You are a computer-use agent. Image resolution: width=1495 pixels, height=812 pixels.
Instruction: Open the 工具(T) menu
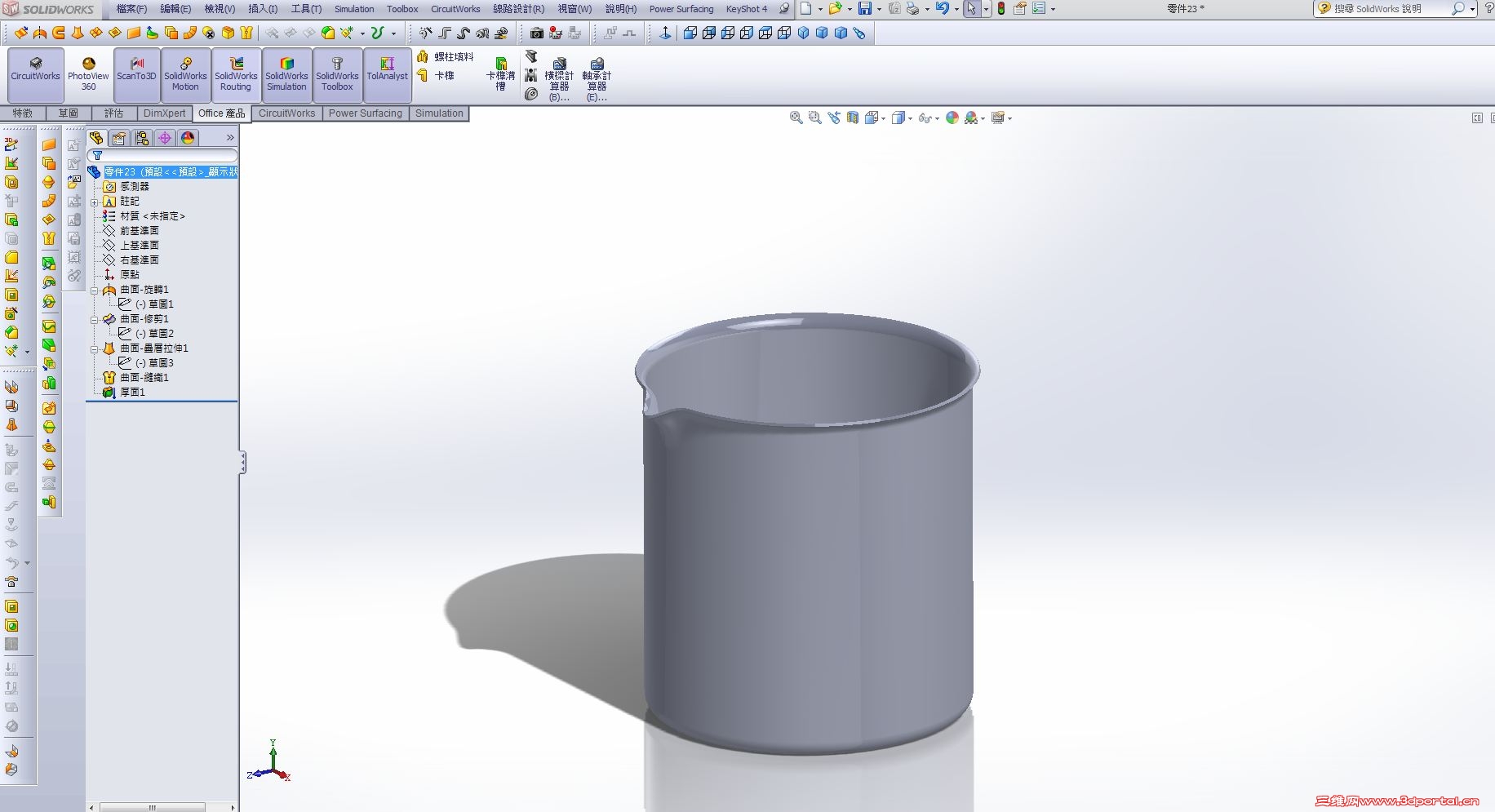[306, 9]
